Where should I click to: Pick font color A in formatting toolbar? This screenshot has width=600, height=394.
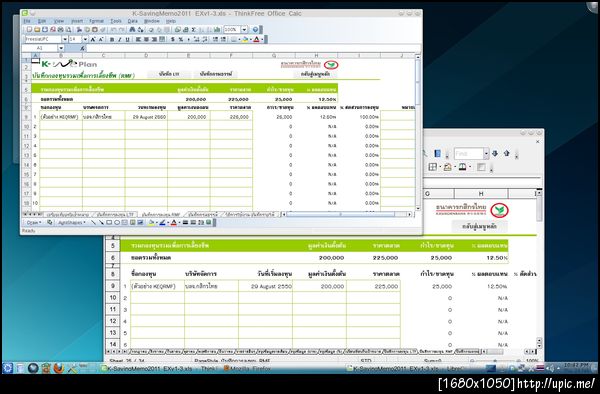(x=256, y=39)
